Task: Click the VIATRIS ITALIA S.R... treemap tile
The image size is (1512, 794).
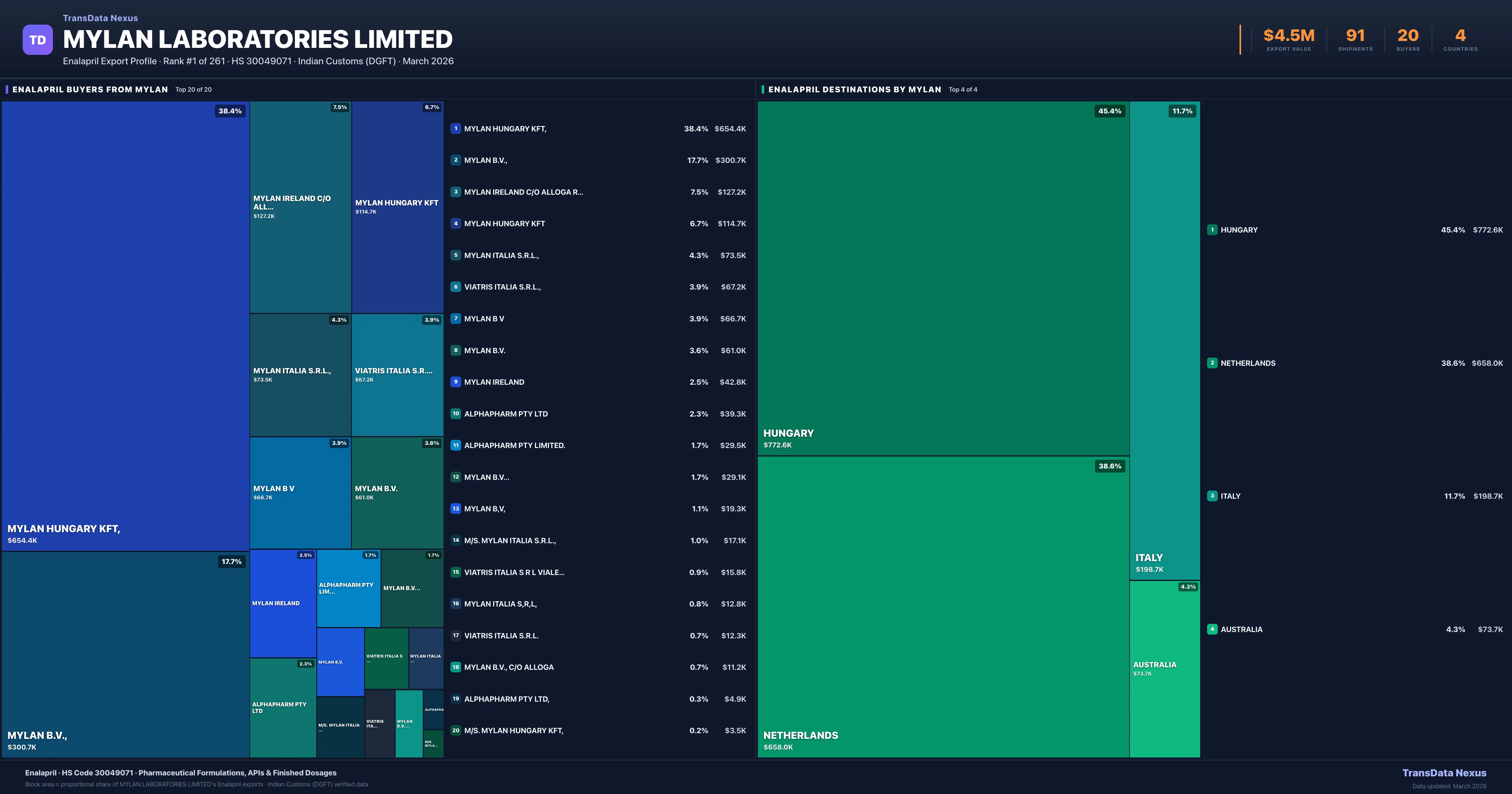Action: (397, 375)
